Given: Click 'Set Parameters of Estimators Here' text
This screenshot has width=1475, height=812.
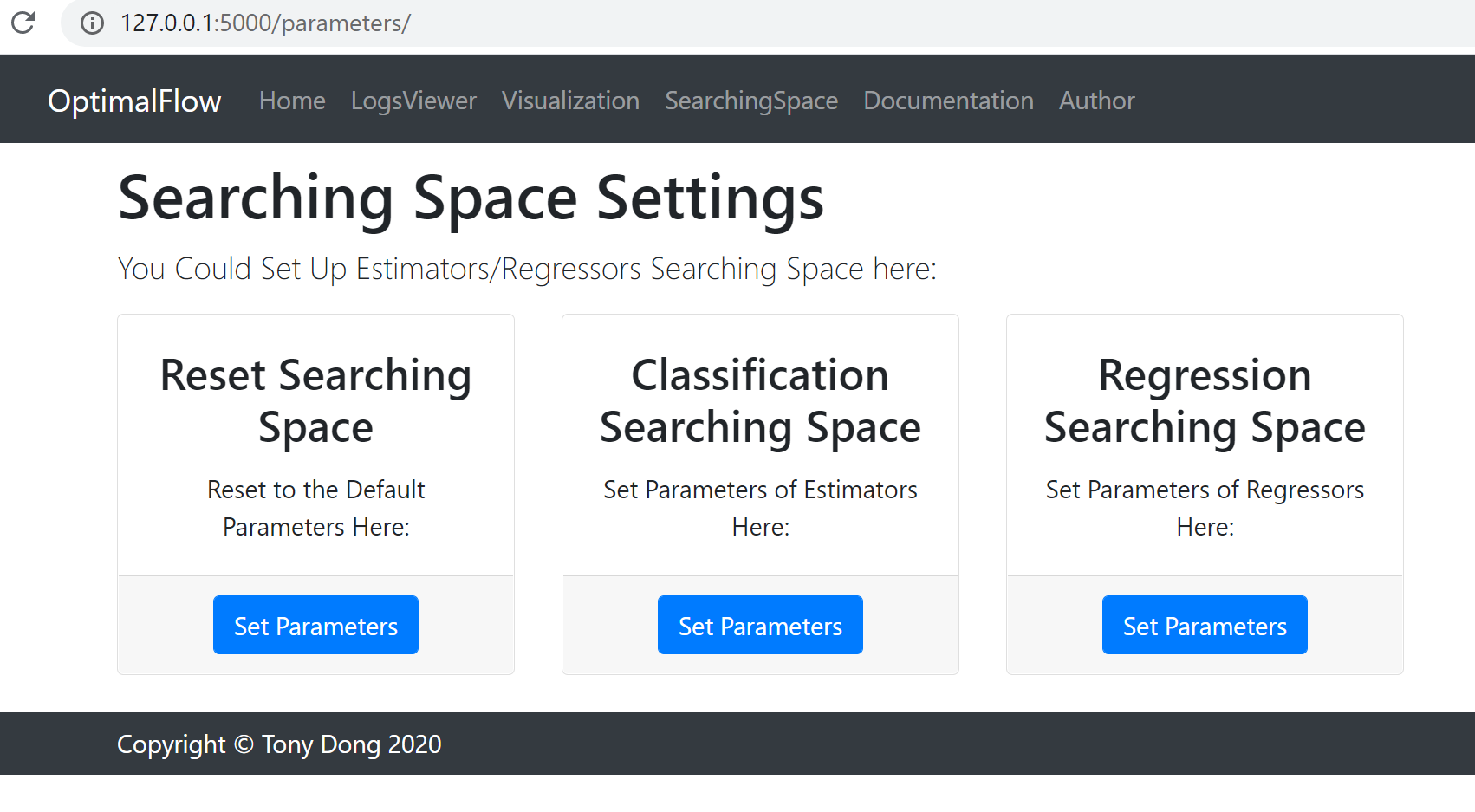Looking at the screenshot, I should coord(760,508).
